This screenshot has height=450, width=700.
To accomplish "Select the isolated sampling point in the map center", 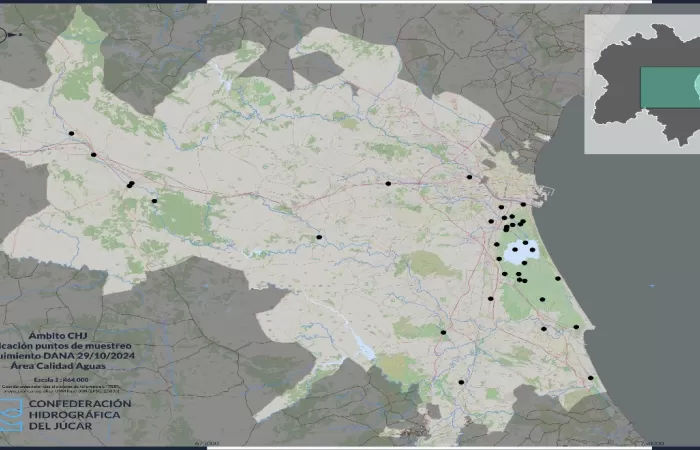I will 319,237.
